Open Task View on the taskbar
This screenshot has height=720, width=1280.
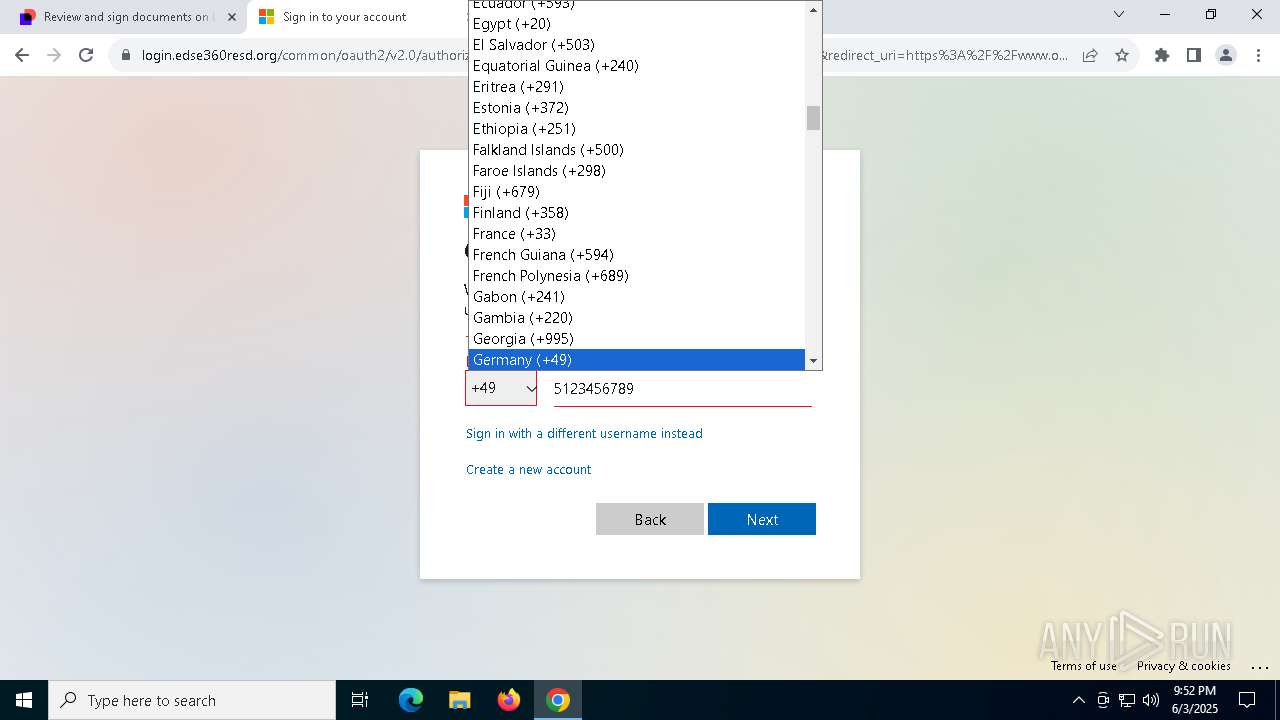click(x=360, y=700)
